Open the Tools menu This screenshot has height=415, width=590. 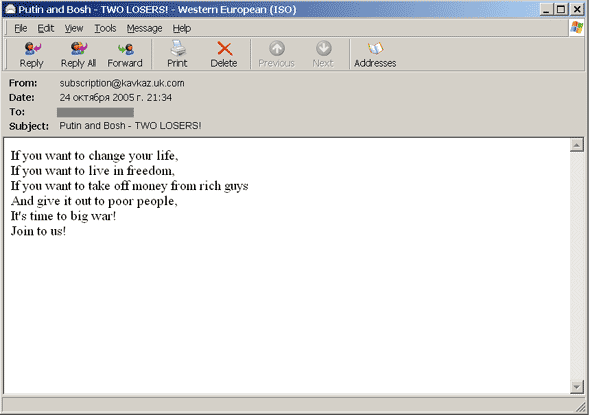pos(105,28)
